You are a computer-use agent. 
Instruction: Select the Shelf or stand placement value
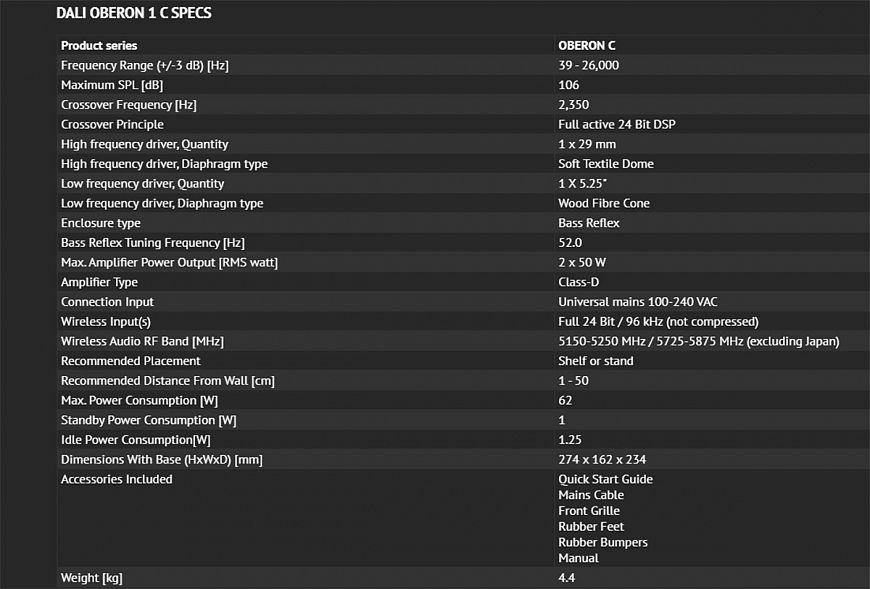tap(596, 361)
